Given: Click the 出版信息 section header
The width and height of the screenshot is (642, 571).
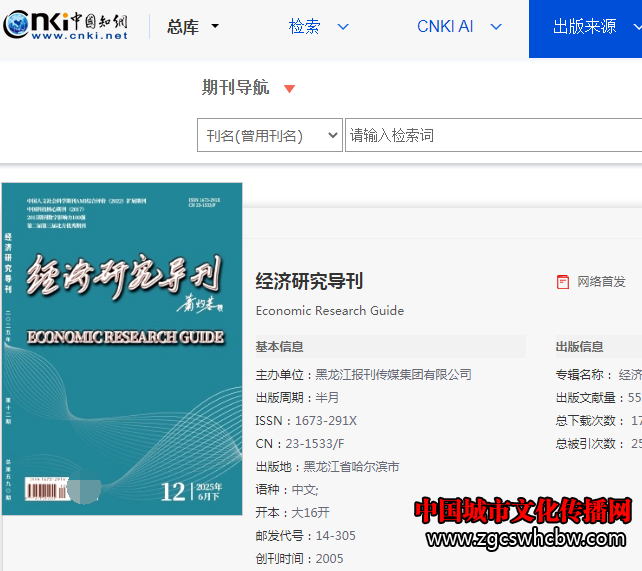Looking at the screenshot, I should pyautogui.click(x=579, y=346).
